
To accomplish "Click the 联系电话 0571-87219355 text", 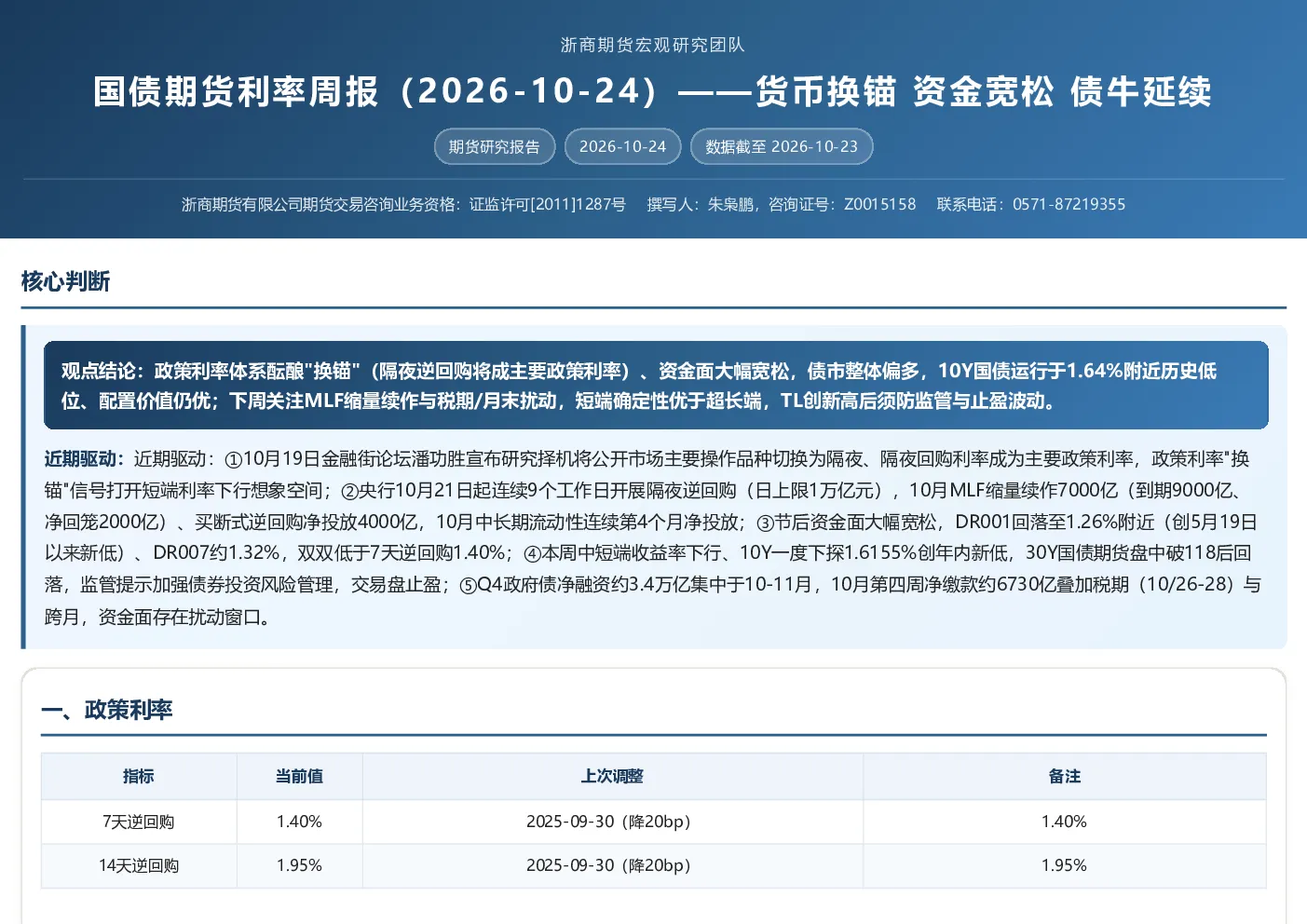I will point(1031,204).
